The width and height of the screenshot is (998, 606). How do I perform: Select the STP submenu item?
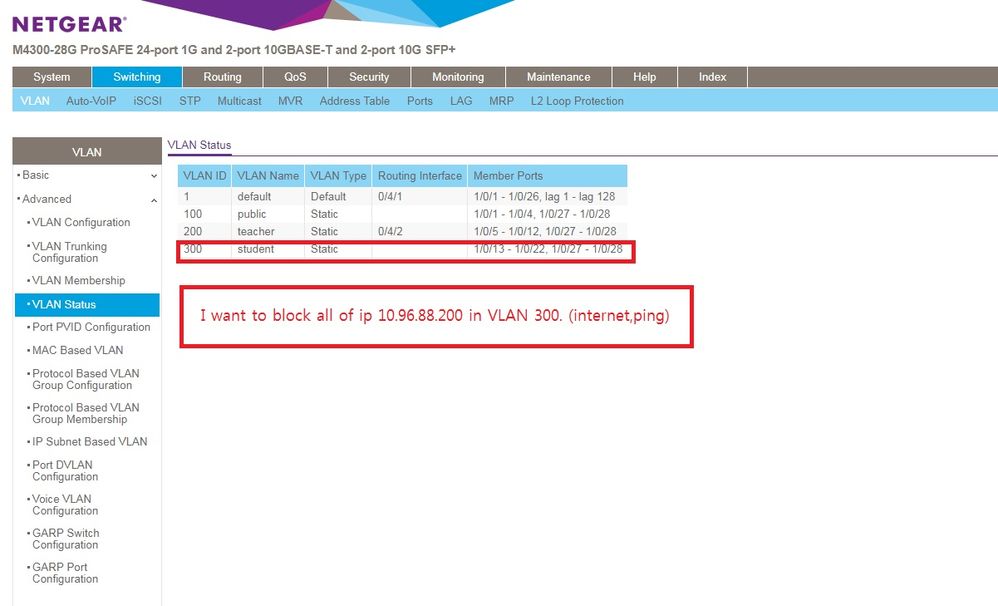click(x=190, y=101)
